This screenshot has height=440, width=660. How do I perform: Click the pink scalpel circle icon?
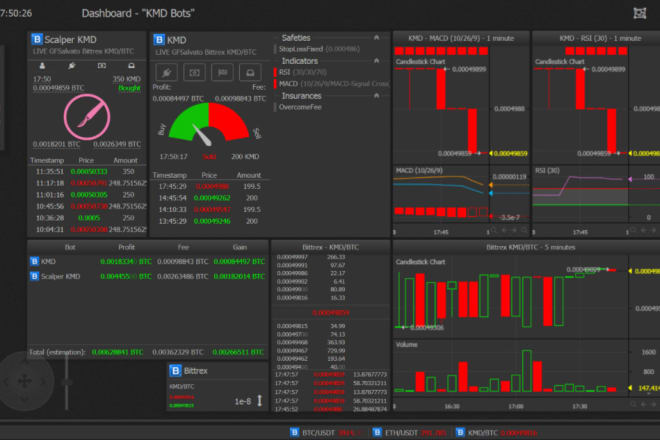point(87,117)
